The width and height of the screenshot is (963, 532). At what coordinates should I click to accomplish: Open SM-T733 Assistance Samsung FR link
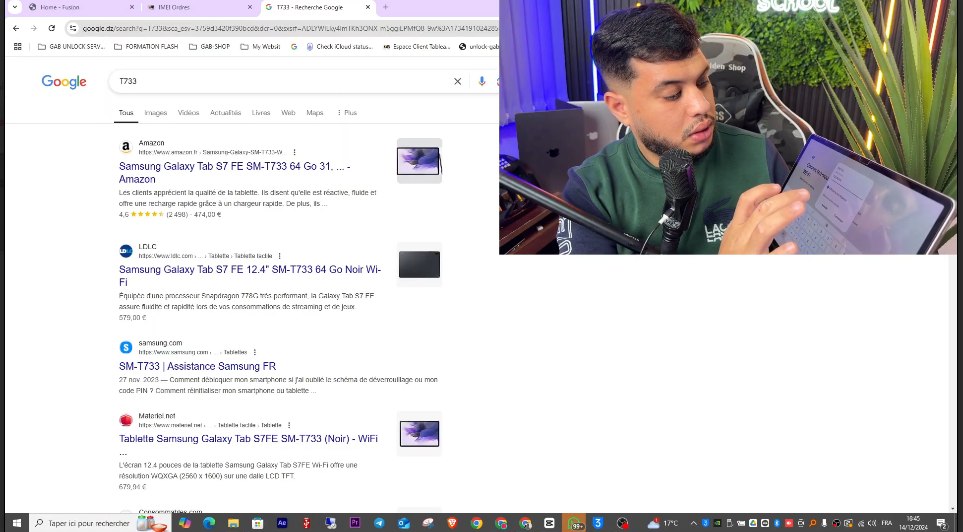tap(198, 366)
